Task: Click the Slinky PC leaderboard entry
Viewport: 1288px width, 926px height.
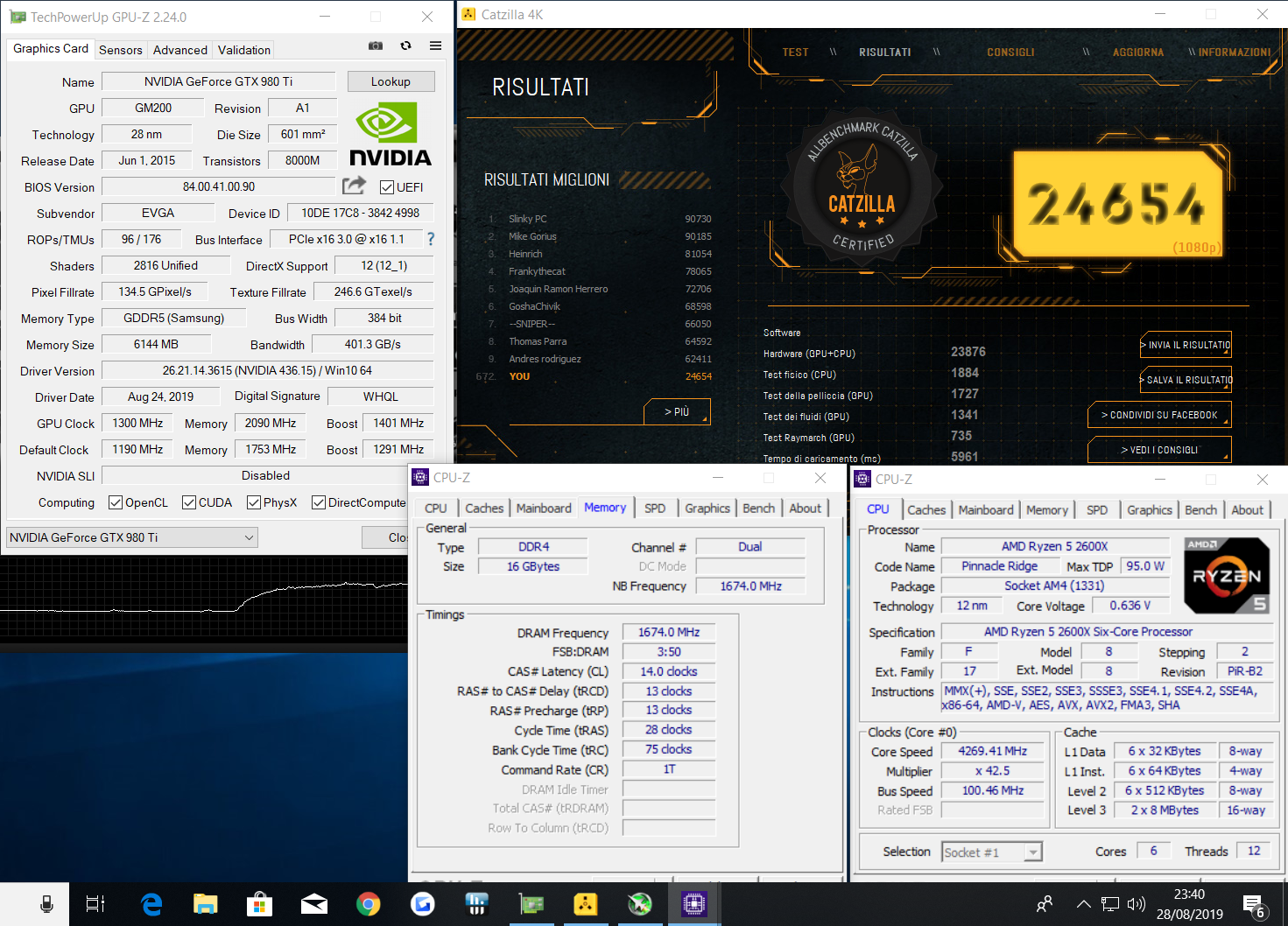Action: [599, 219]
